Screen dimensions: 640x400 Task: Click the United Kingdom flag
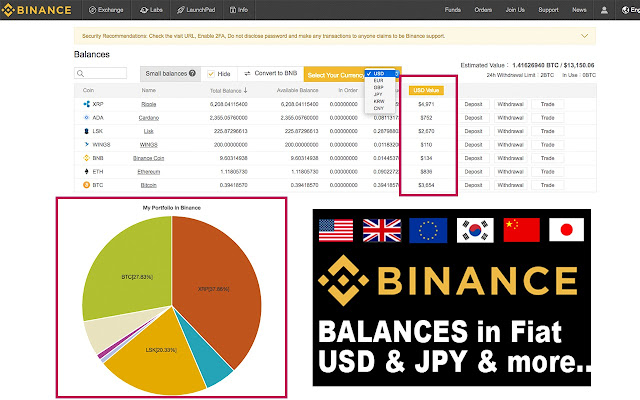point(382,230)
